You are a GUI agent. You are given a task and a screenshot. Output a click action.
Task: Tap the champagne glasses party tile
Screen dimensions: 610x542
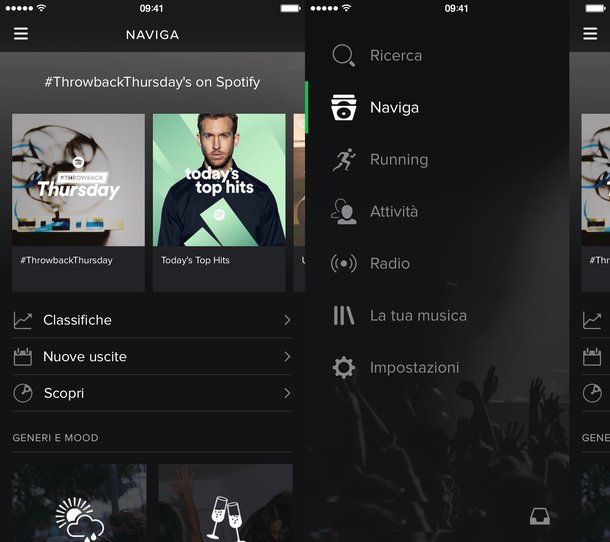[x=226, y=502]
